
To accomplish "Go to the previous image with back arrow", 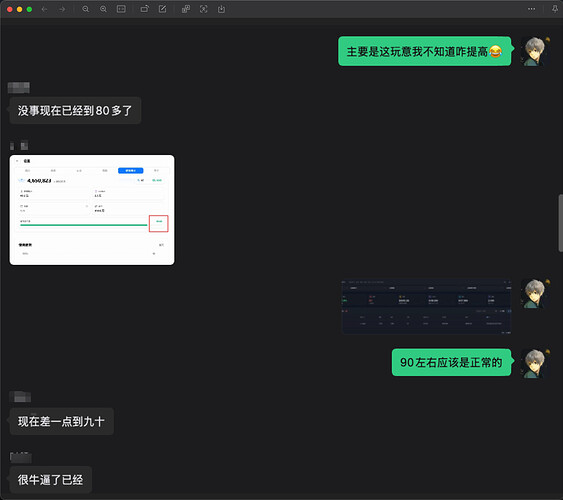I will click(x=44, y=9).
